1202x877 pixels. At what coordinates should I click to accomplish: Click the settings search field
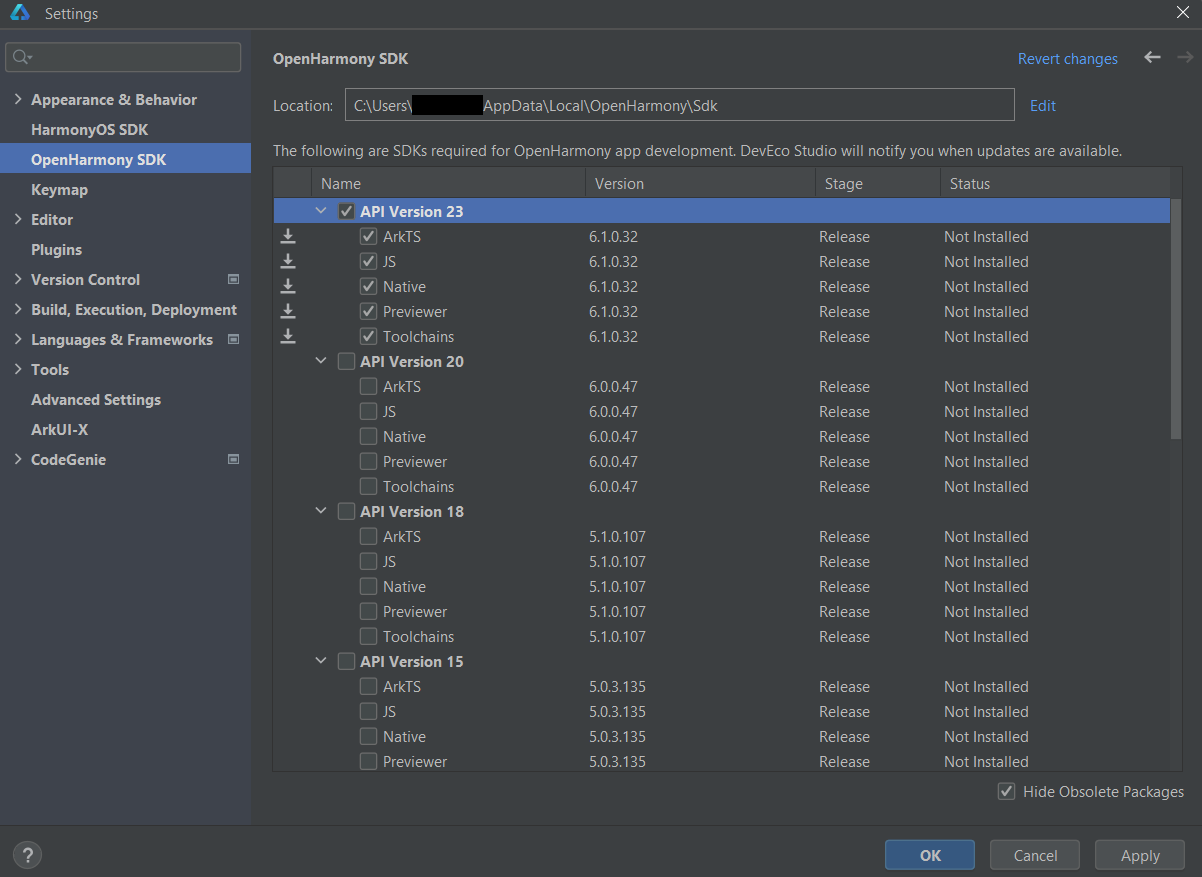[123, 57]
